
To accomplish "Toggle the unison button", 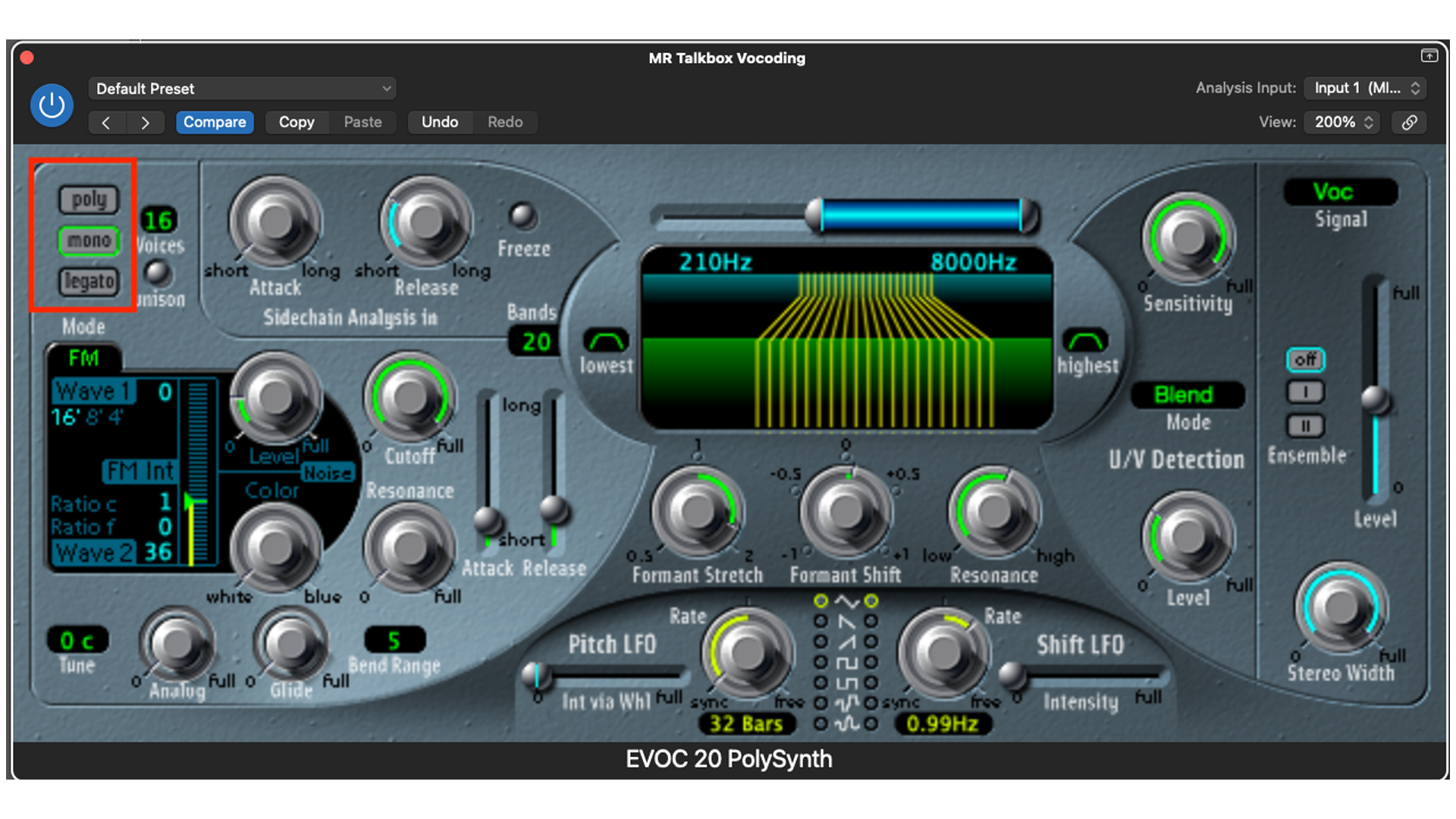I will (158, 272).
